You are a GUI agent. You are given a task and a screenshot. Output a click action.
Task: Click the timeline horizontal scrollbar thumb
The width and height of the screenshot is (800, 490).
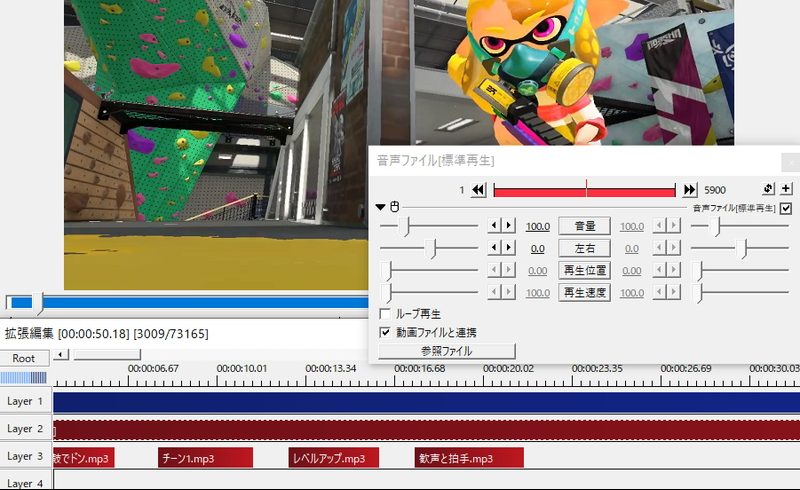[x=107, y=354]
